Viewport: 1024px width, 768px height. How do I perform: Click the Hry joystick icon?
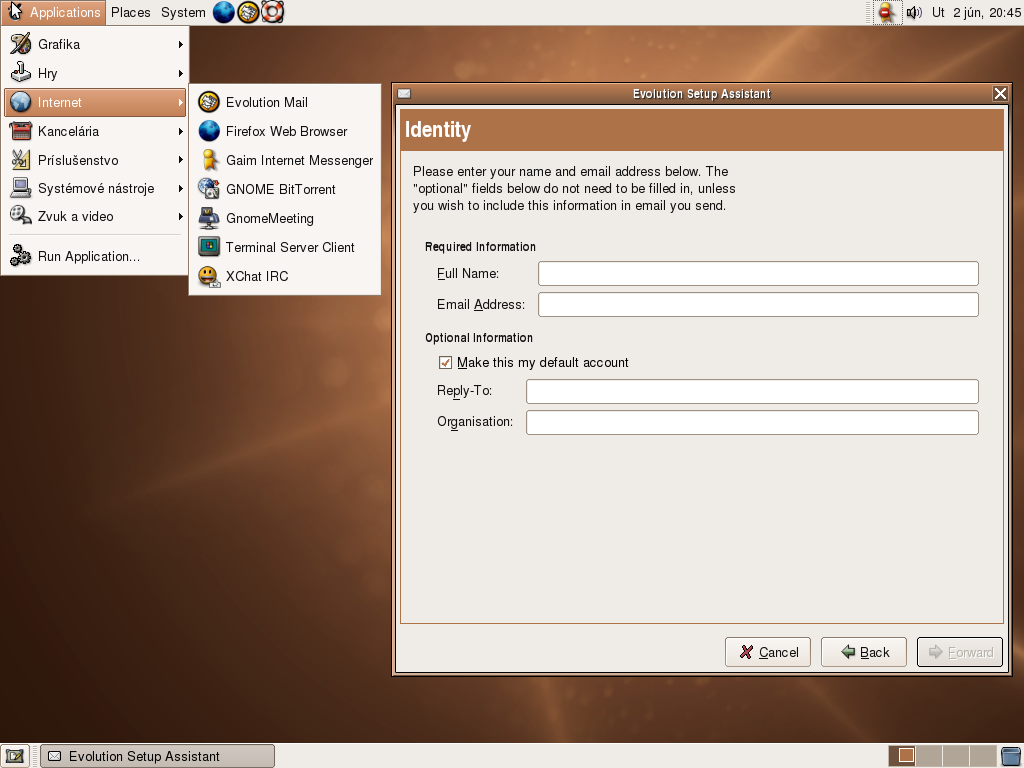point(20,73)
